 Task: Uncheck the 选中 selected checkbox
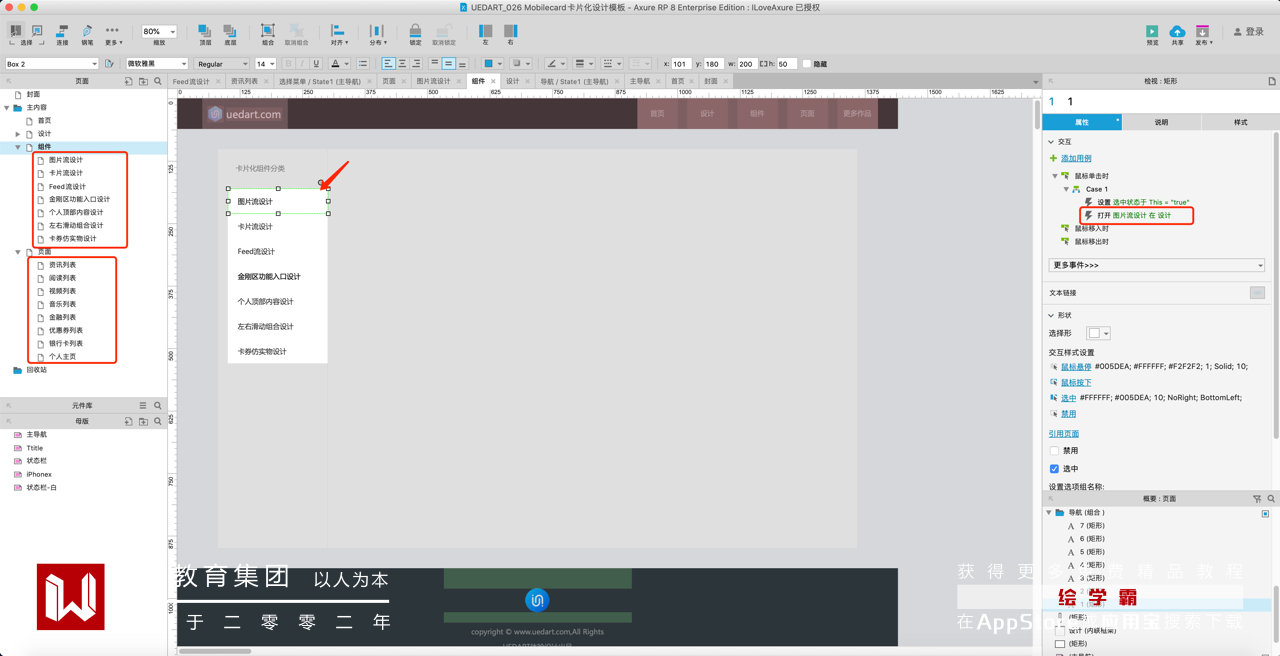[1054, 468]
